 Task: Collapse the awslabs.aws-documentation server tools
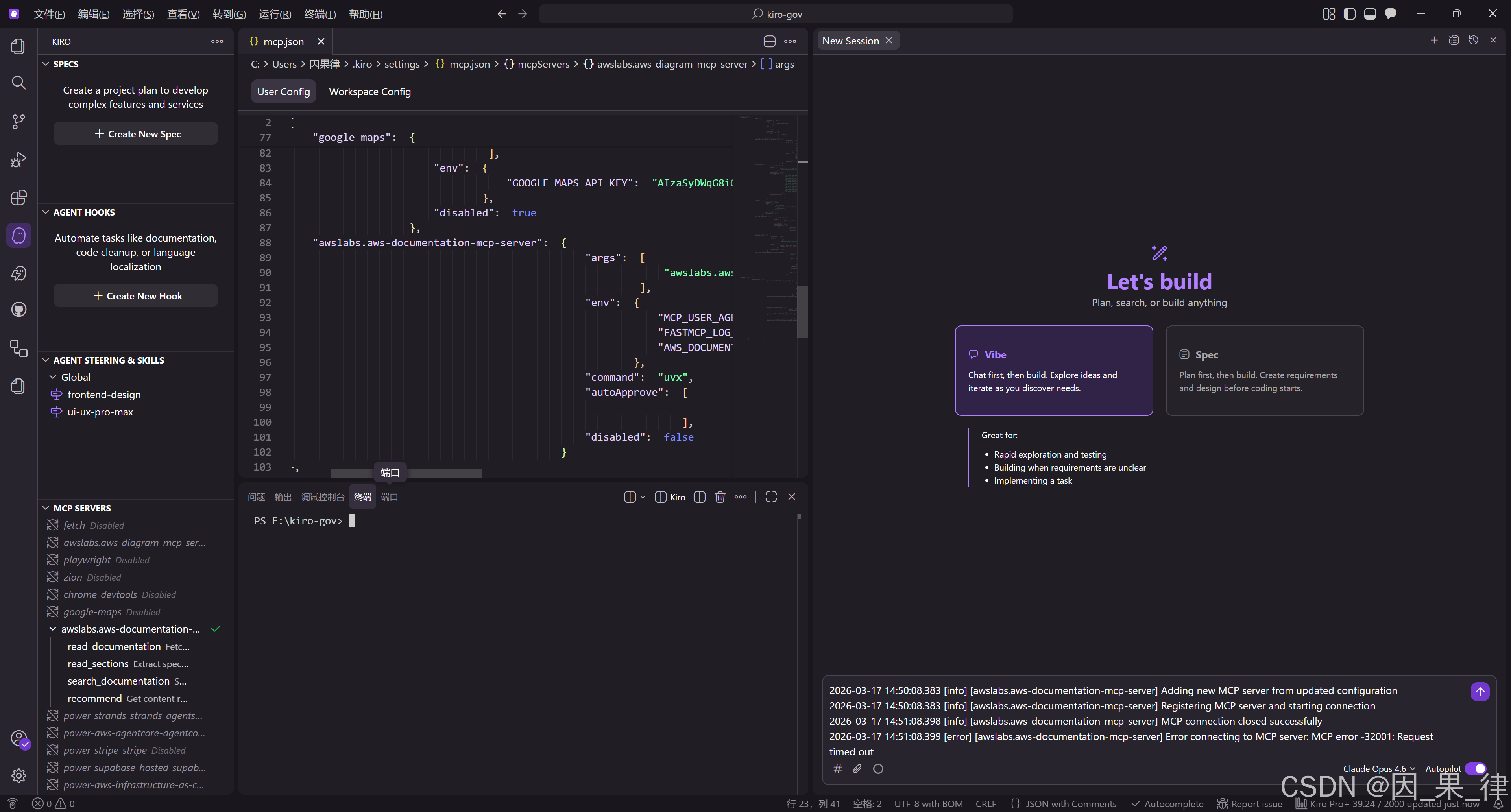click(x=53, y=629)
